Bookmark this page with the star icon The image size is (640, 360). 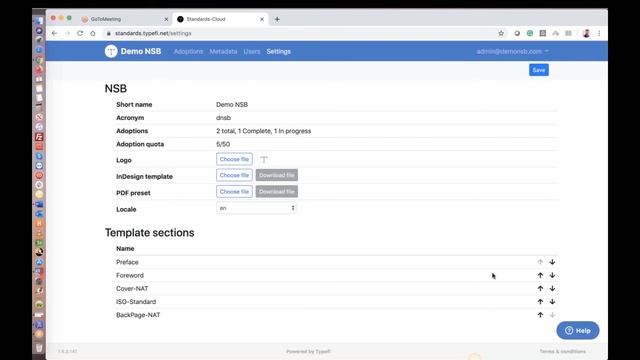[x=501, y=33]
